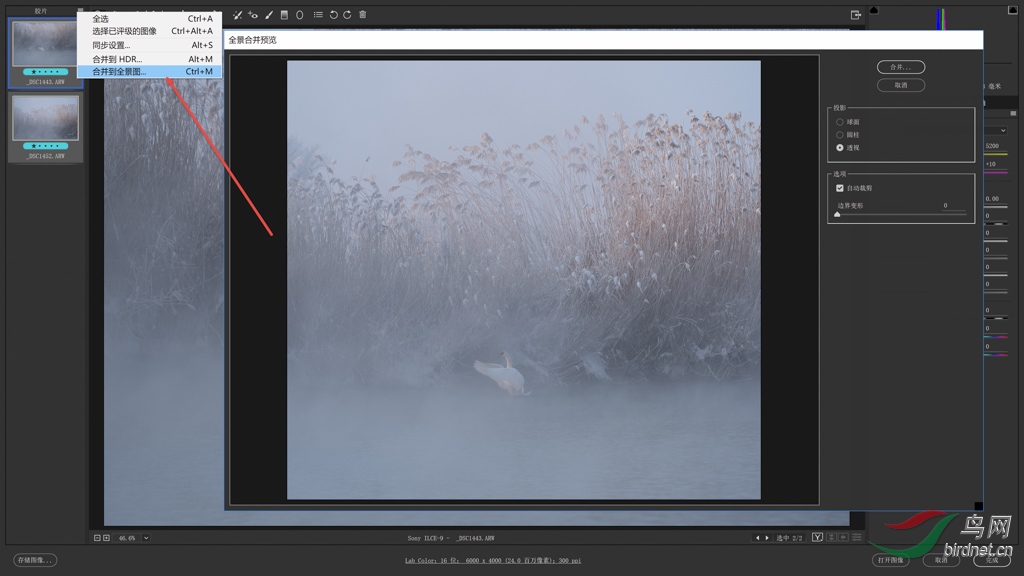Expand the white balance dropdown in right panel

[x=1003, y=130]
